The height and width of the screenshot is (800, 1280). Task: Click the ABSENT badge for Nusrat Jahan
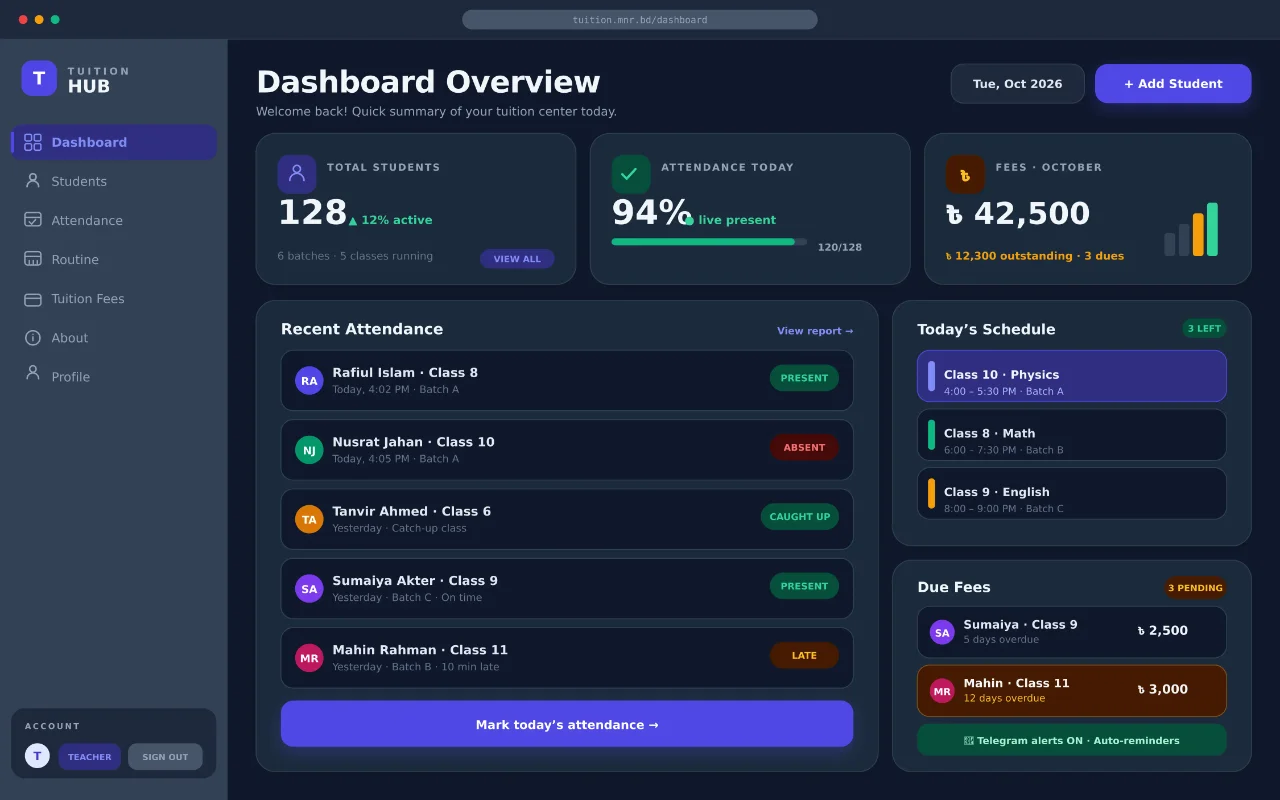tap(804, 448)
